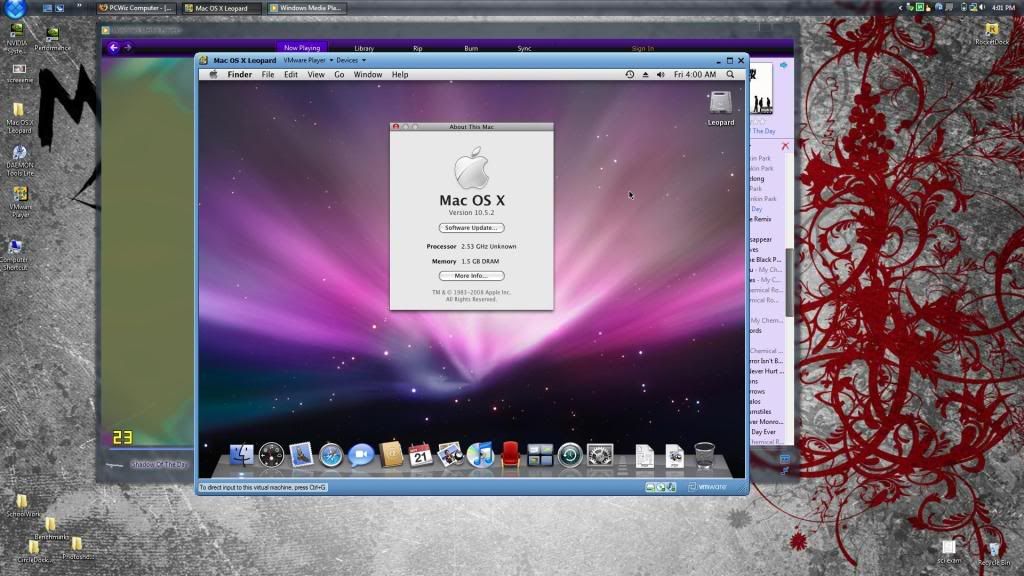Launch Preview photo icon in dock
The width and height of the screenshot is (1024, 576).
[x=450, y=455]
